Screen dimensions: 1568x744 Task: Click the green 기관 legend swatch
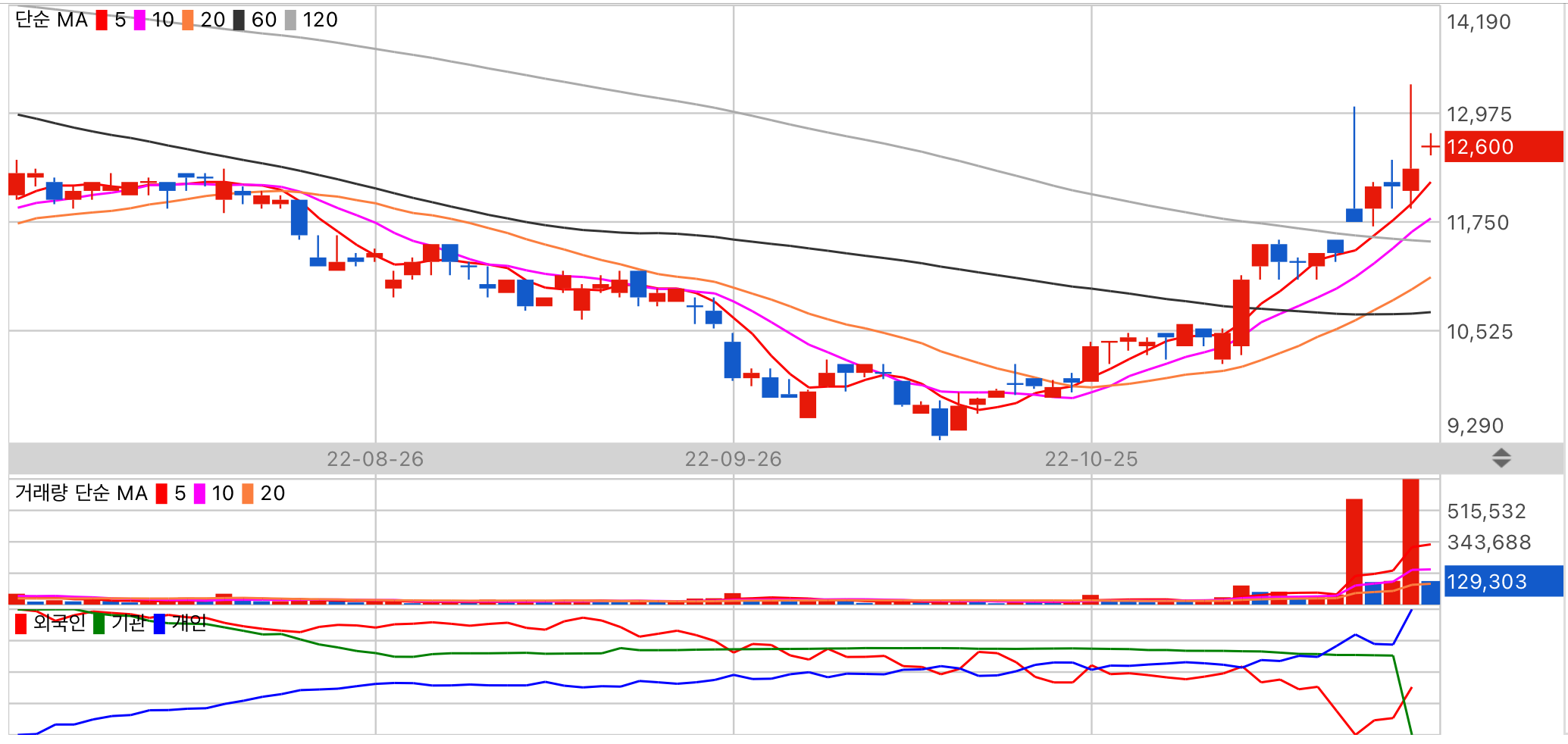pos(99,624)
